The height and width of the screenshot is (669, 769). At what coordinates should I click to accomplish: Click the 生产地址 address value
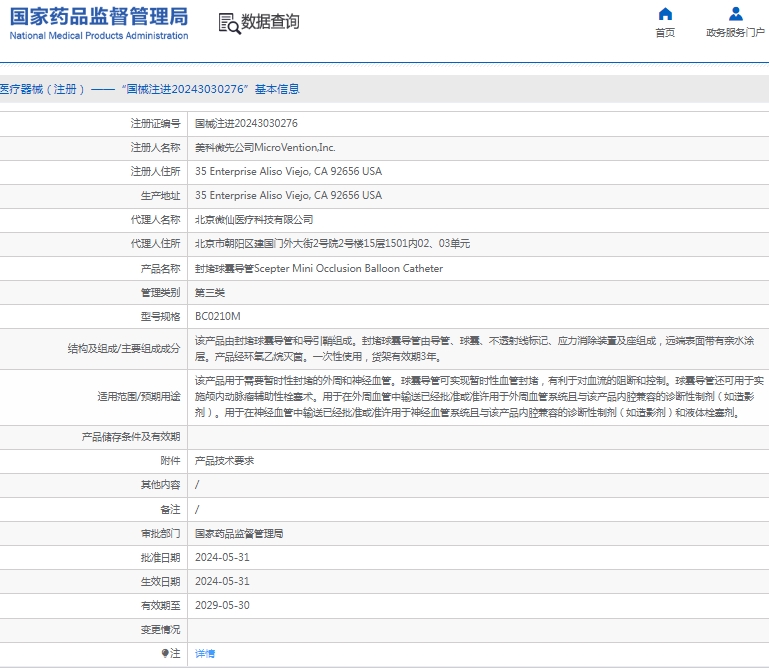click(288, 196)
